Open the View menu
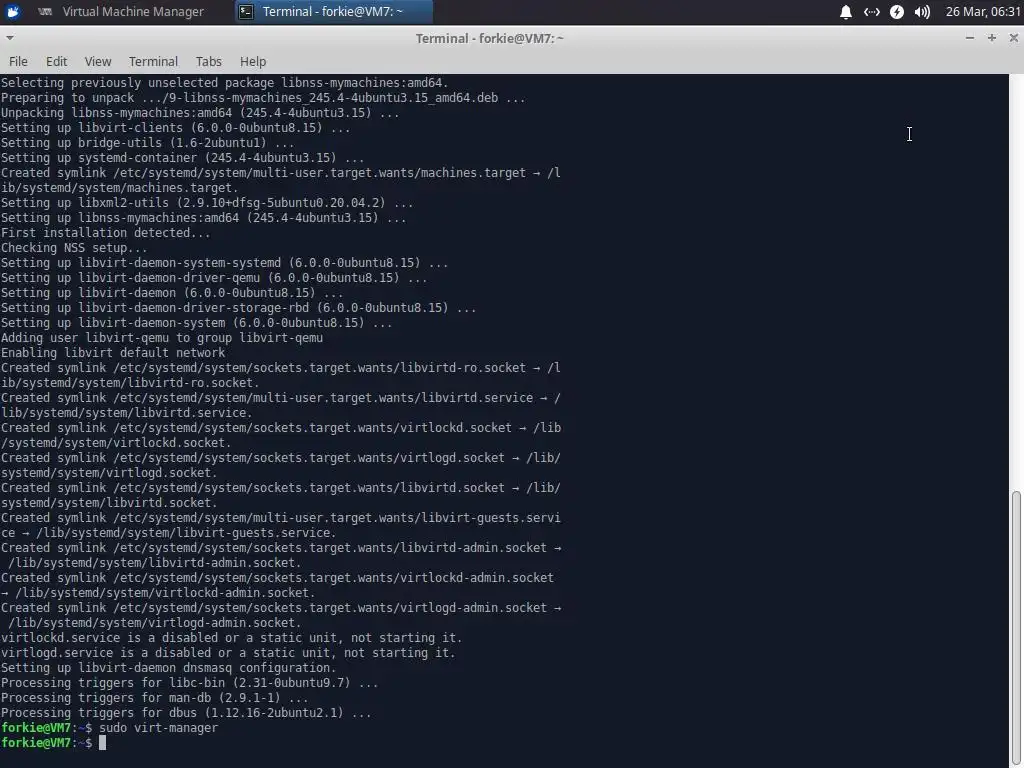Screen dimensions: 1024x768 tap(98, 61)
